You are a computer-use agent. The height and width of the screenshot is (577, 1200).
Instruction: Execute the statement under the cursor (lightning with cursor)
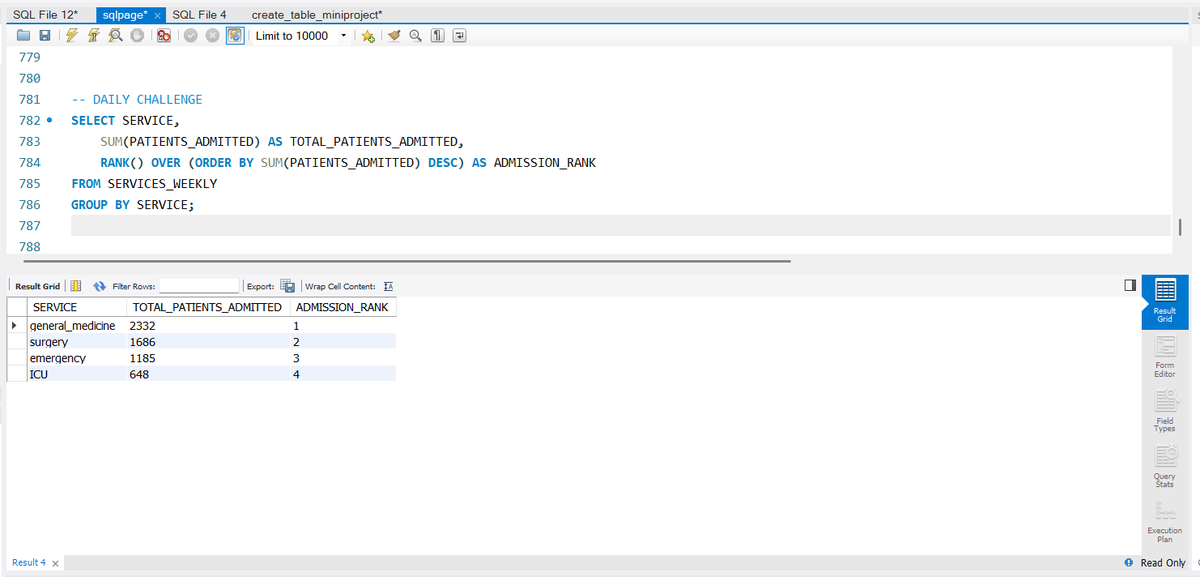coord(93,36)
